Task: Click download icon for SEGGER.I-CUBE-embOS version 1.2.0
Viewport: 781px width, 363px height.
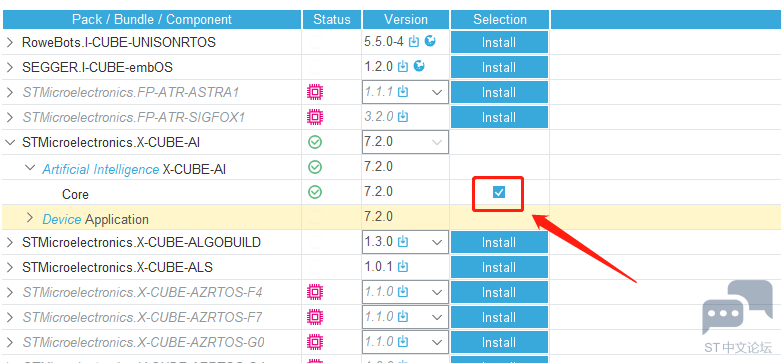Action: (403, 67)
